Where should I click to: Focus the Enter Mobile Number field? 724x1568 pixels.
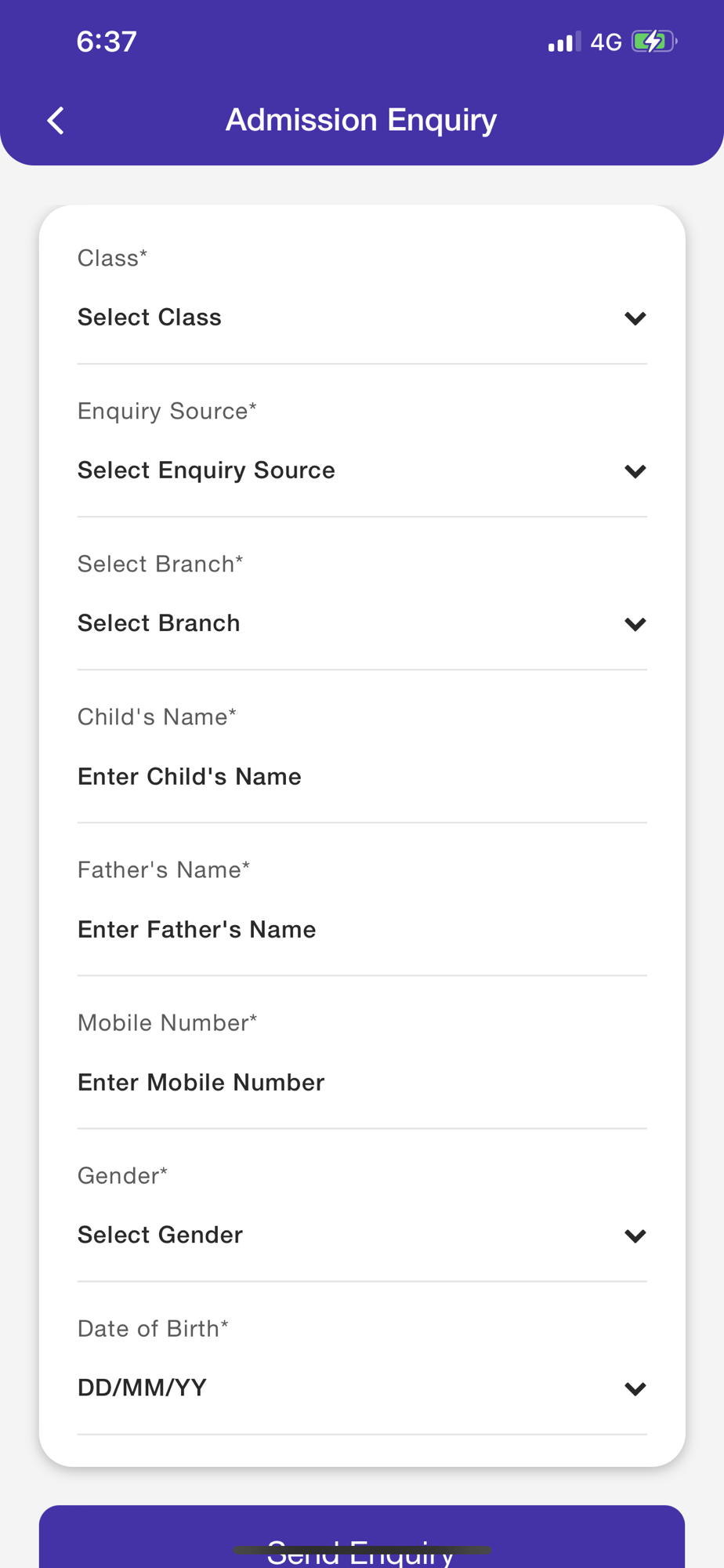coord(201,1083)
